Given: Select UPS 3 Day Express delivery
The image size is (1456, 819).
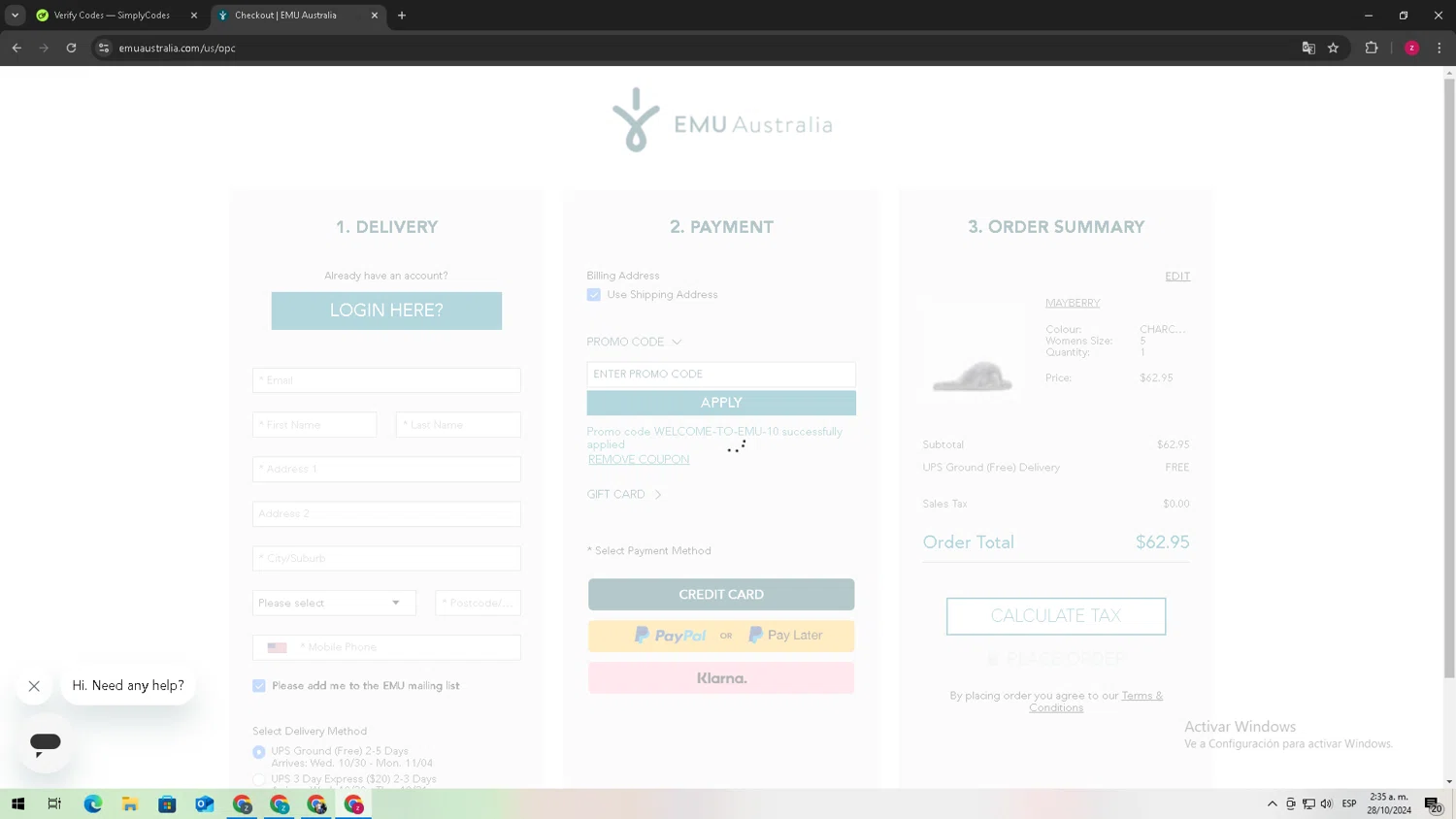Looking at the screenshot, I should click(x=259, y=779).
